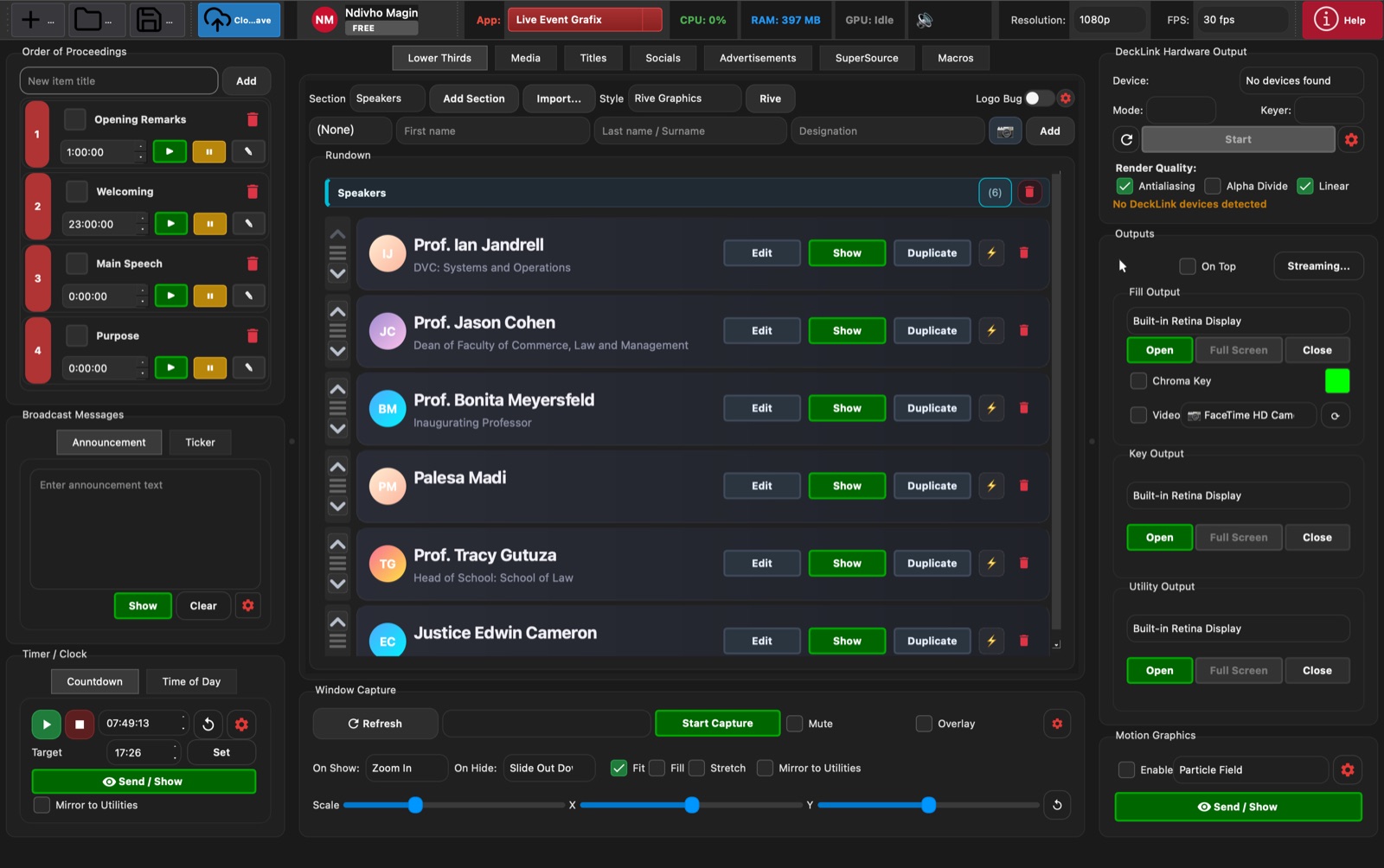Uncheck the Antialiasing checkbox
Viewport: 1384px width, 868px height.
[1124, 186]
